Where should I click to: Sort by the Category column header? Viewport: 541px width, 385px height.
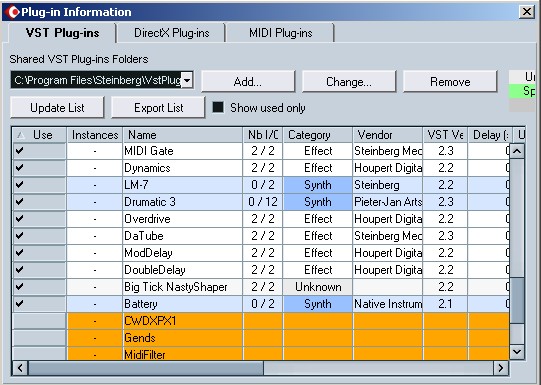coord(318,135)
